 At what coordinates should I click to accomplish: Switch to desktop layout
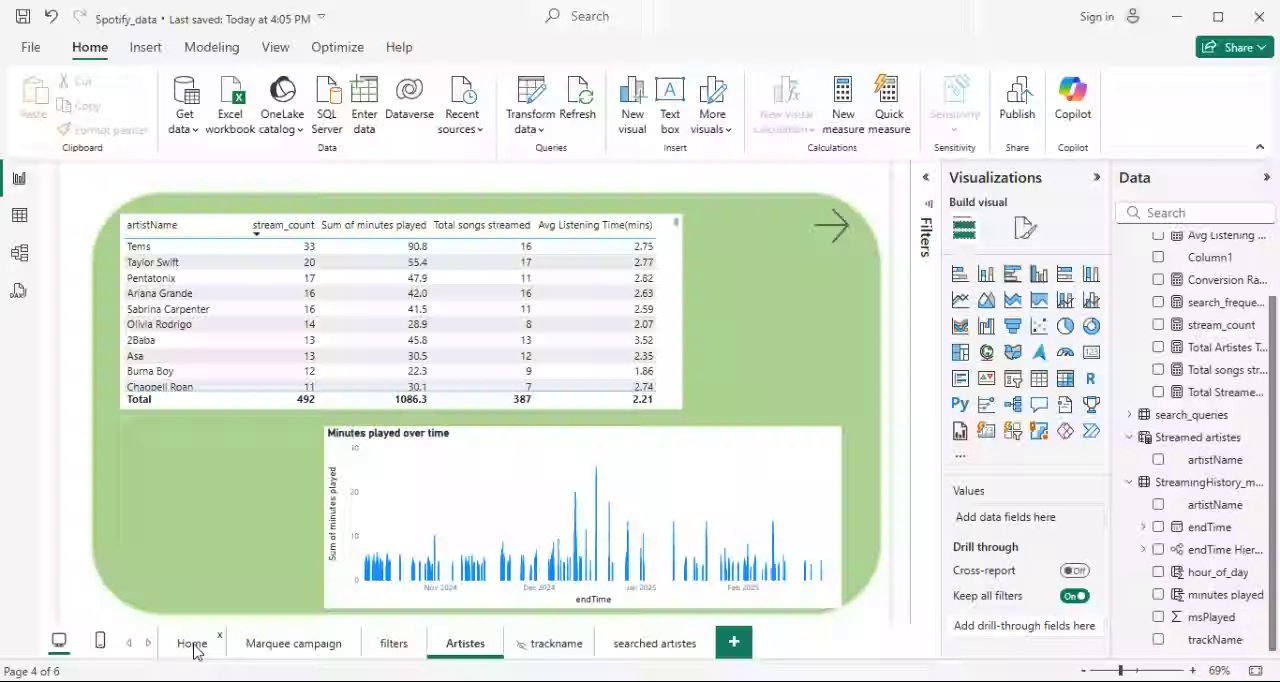pos(59,641)
